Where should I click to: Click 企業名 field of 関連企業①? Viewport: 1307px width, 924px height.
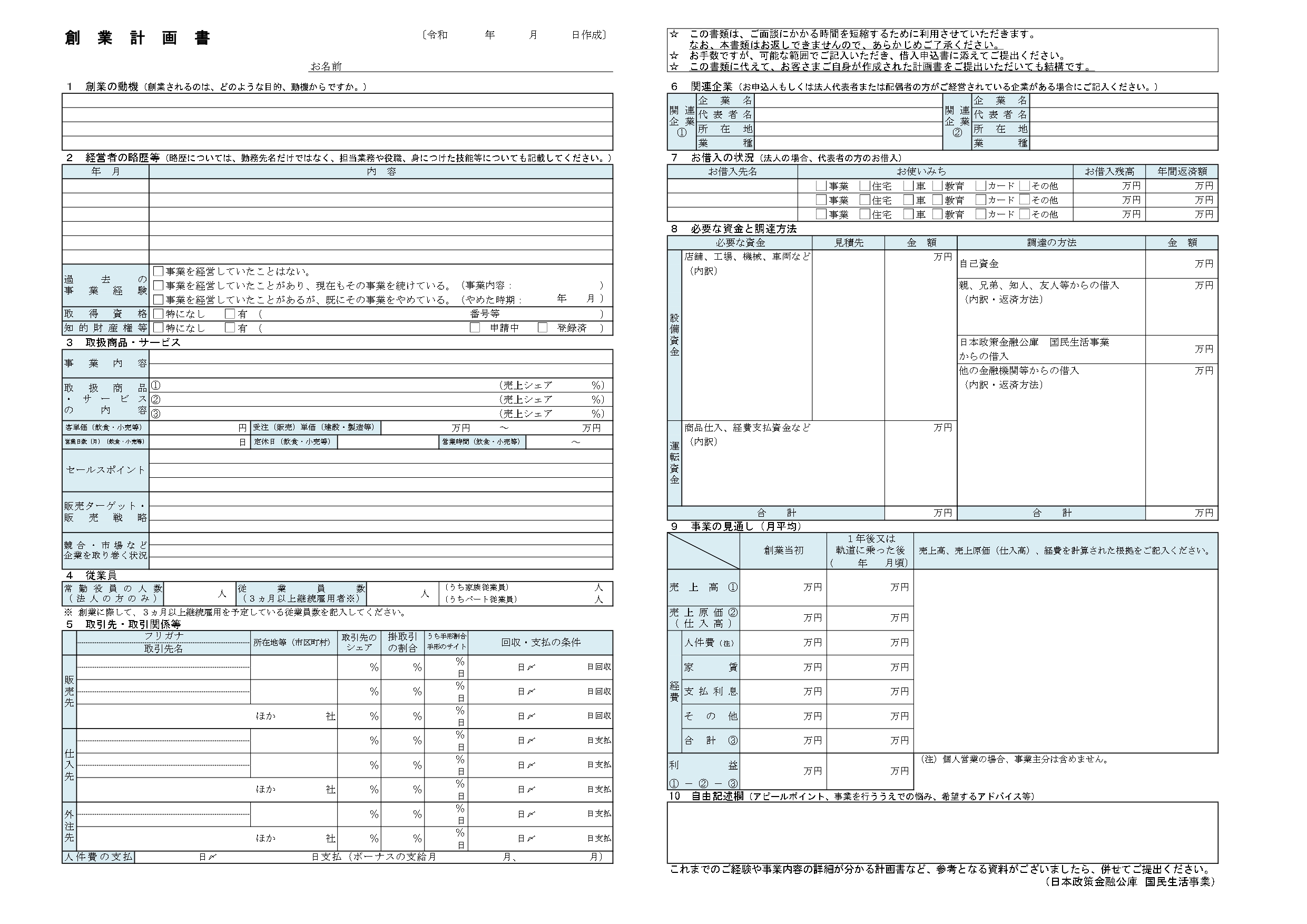848,101
